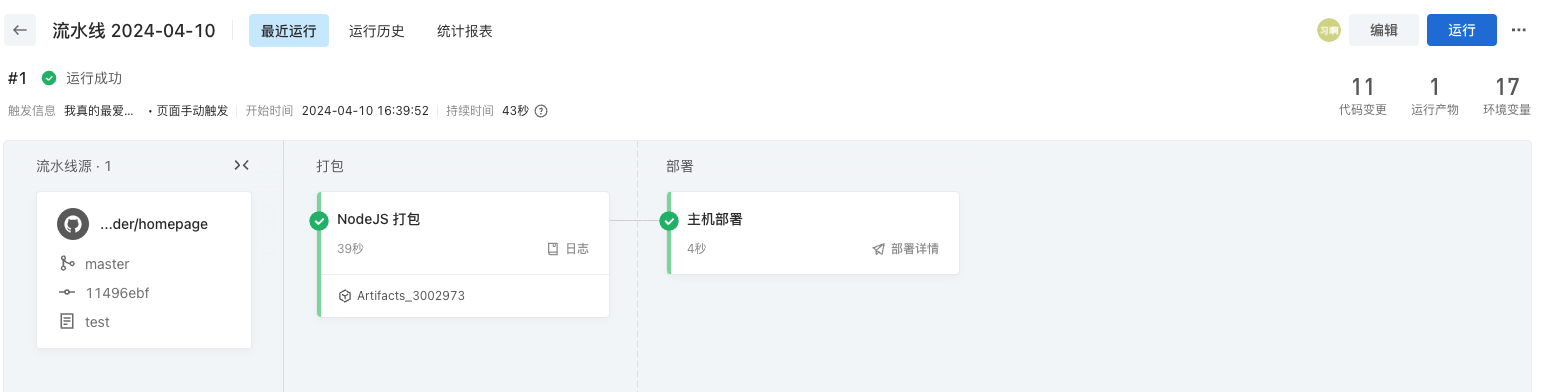Click the green success checkmark on NodeJS 打包
Screen dimensions: 1543x392
click(x=319, y=221)
